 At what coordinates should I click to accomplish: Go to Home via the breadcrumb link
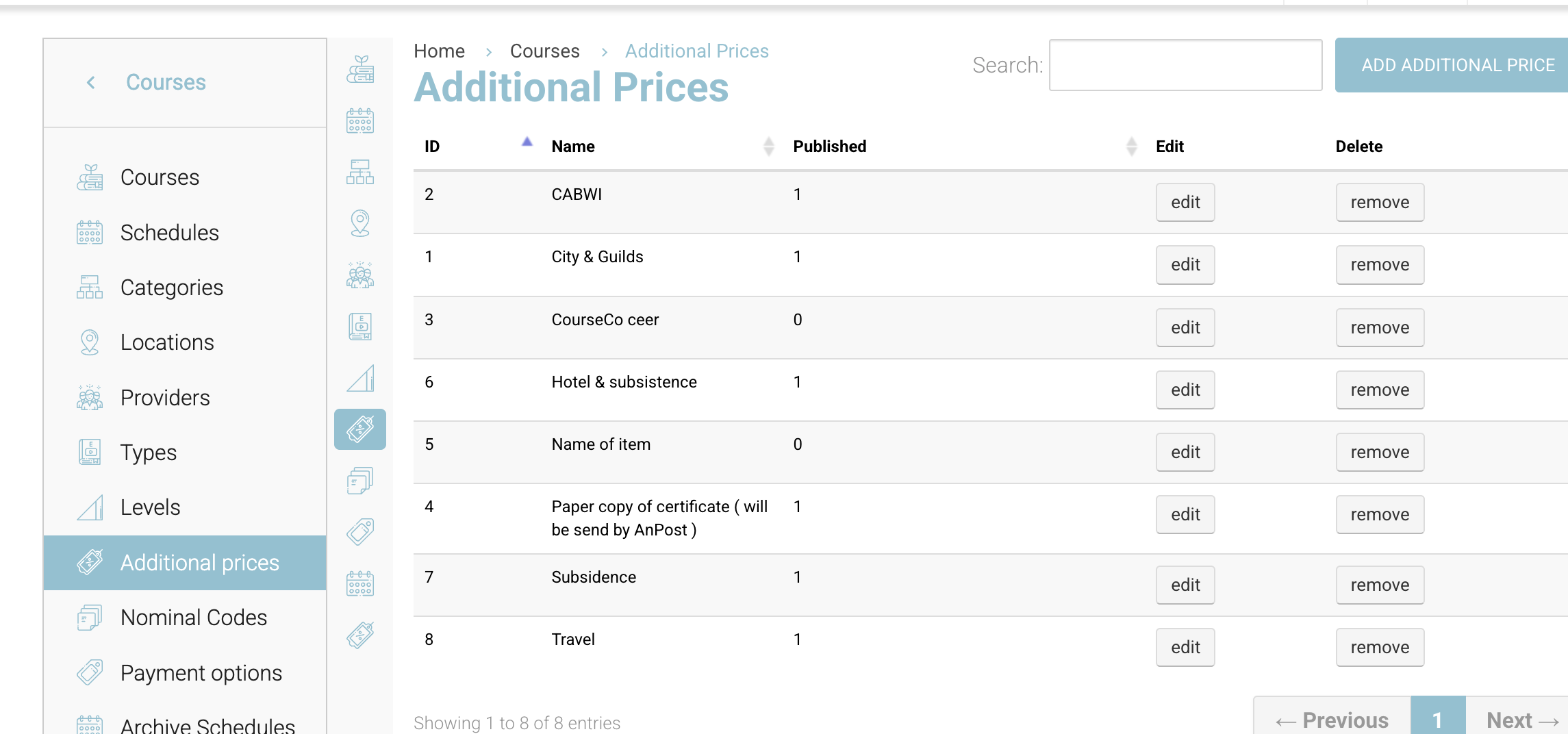439,51
